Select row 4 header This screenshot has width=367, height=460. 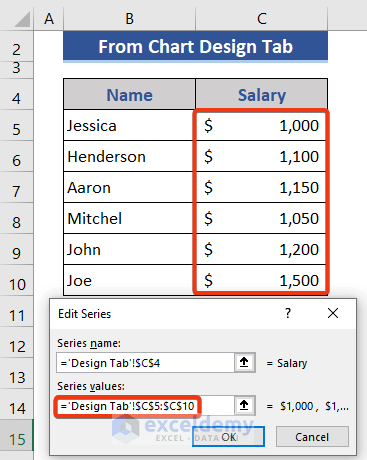pos(16,95)
